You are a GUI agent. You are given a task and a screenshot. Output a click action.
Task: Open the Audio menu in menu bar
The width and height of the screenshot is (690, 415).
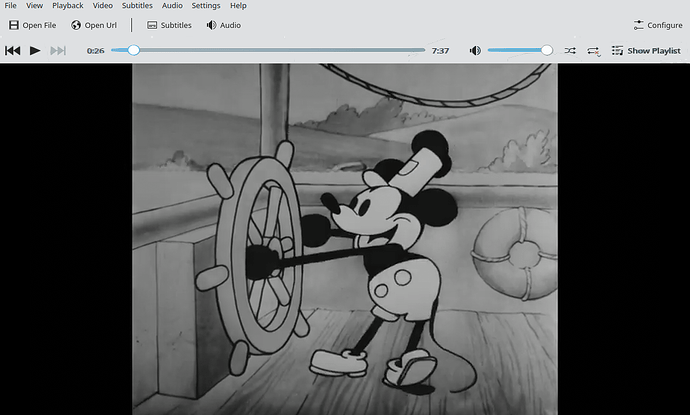(172, 6)
